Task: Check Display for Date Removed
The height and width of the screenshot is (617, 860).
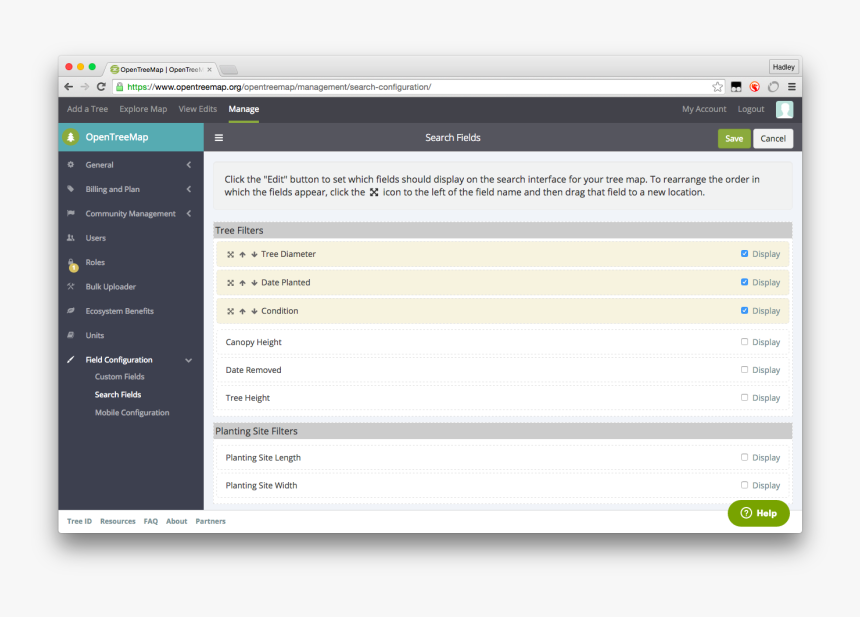Action: (744, 370)
